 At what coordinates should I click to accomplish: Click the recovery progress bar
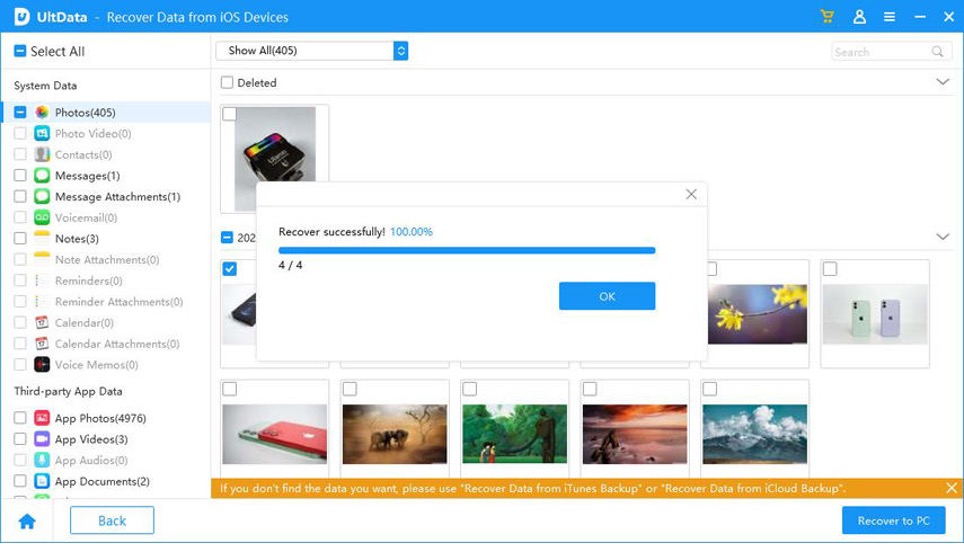click(466, 250)
